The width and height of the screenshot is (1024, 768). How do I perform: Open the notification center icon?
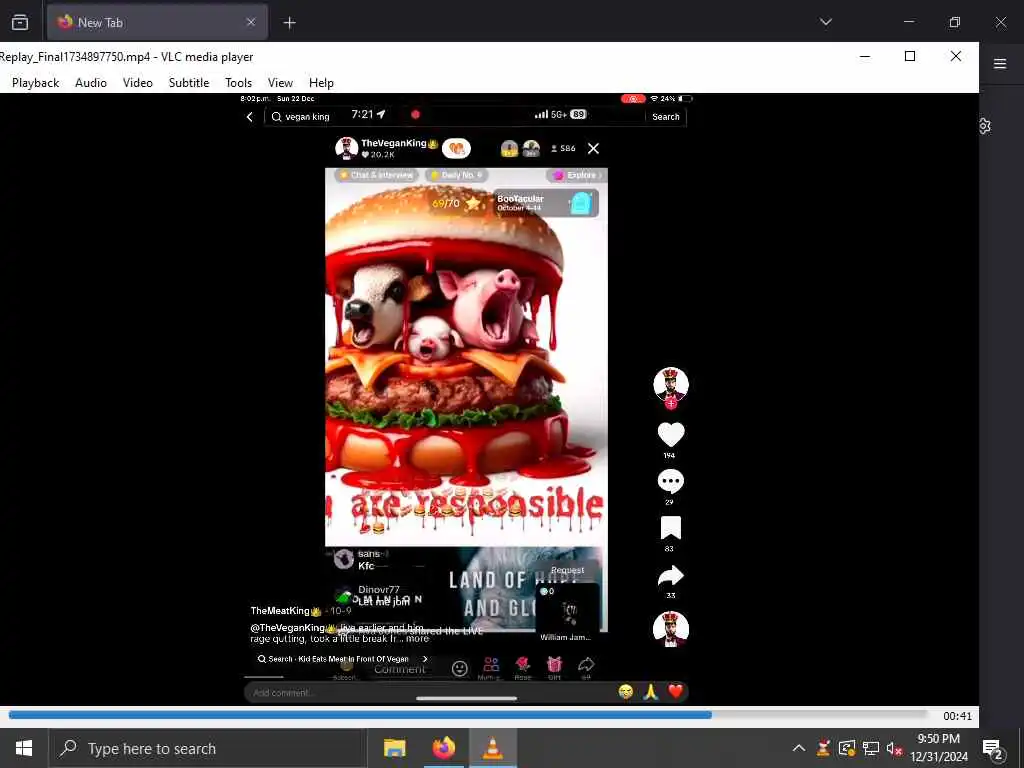point(993,749)
